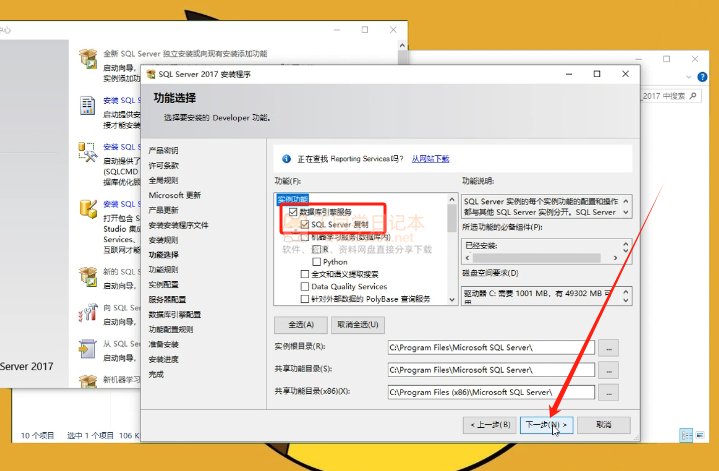719x471 pixels.
Task: Click the 产品密钥 step in the left sidebar
Action: (164, 150)
